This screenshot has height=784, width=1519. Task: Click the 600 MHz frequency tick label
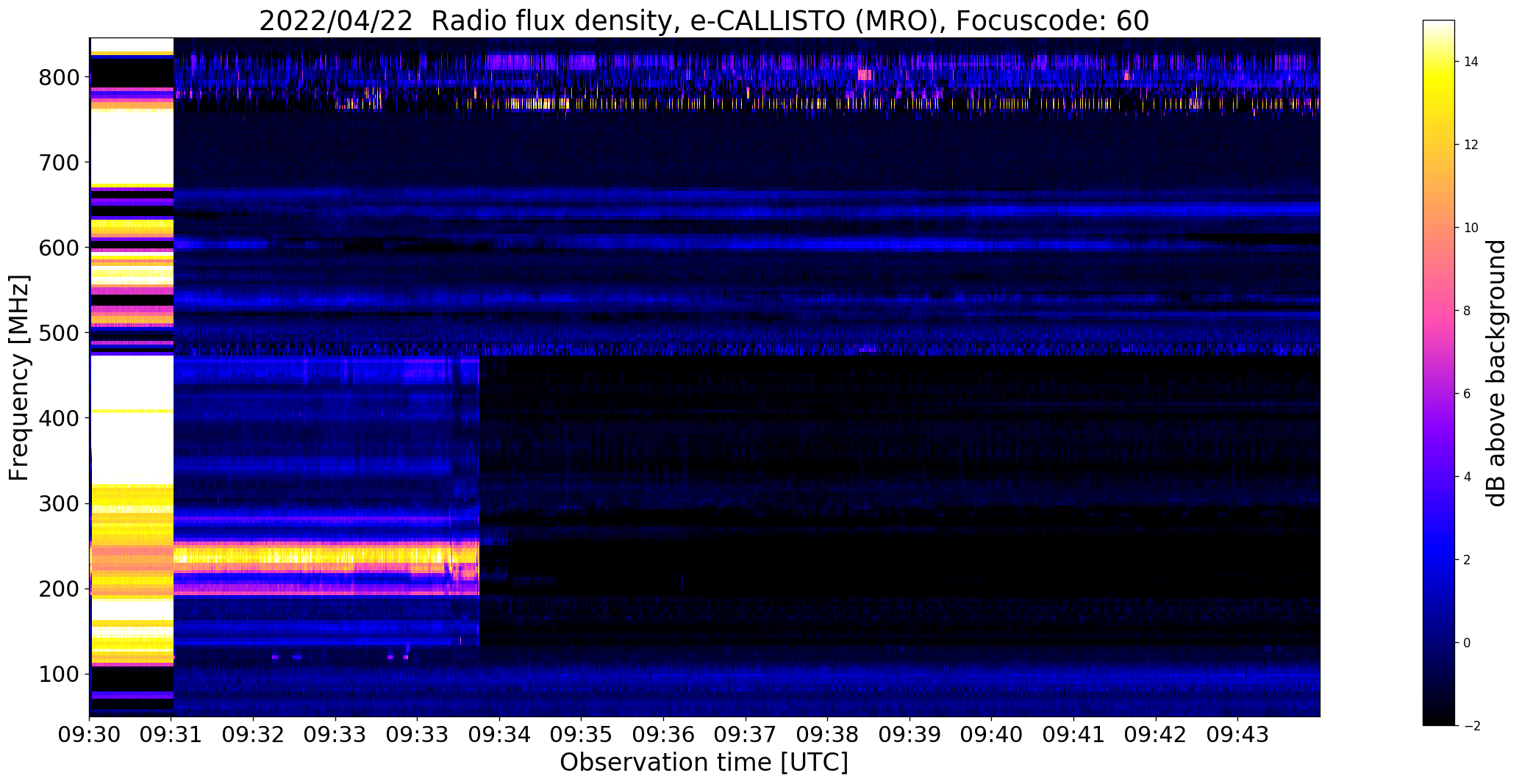[x=60, y=248]
